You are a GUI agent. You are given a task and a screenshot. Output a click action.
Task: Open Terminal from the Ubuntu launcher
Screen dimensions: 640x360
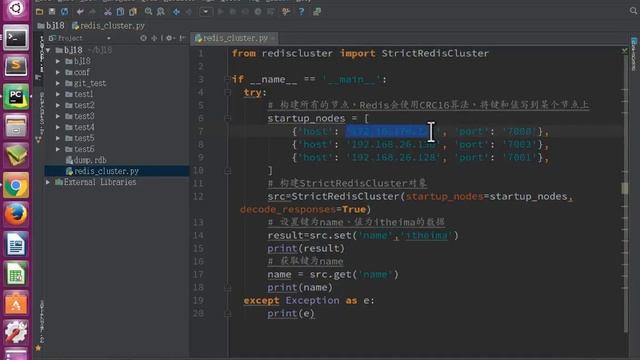click(16, 38)
